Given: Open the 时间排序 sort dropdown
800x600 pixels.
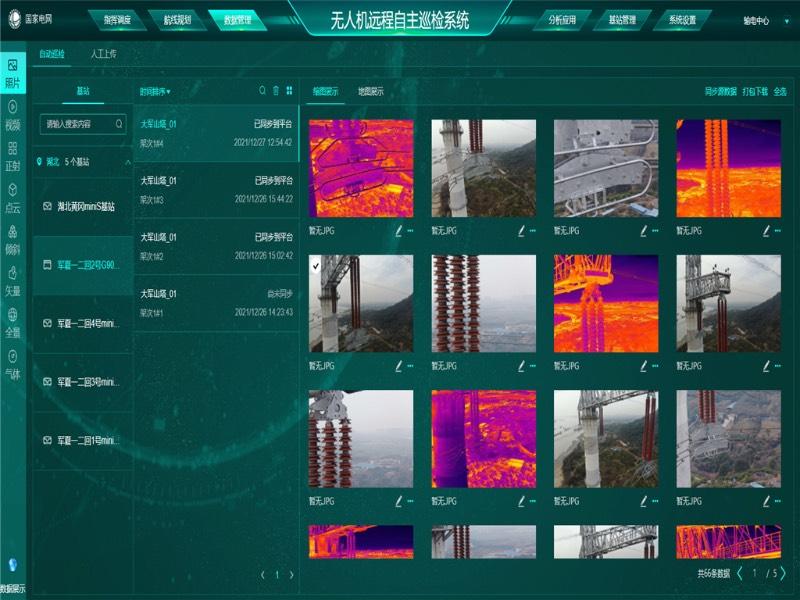Looking at the screenshot, I should tap(155, 92).
